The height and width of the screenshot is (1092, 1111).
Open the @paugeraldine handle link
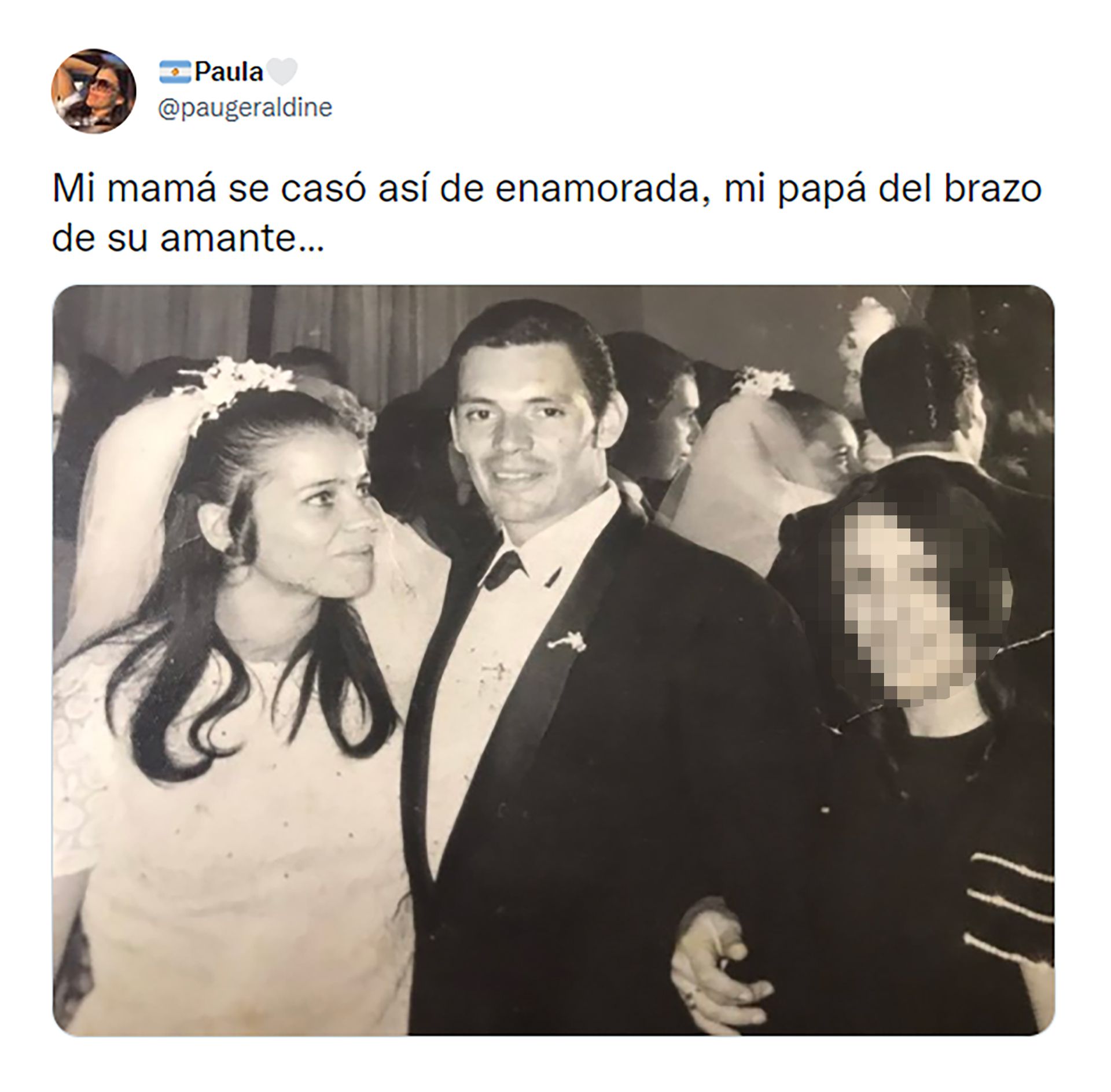point(245,108)
